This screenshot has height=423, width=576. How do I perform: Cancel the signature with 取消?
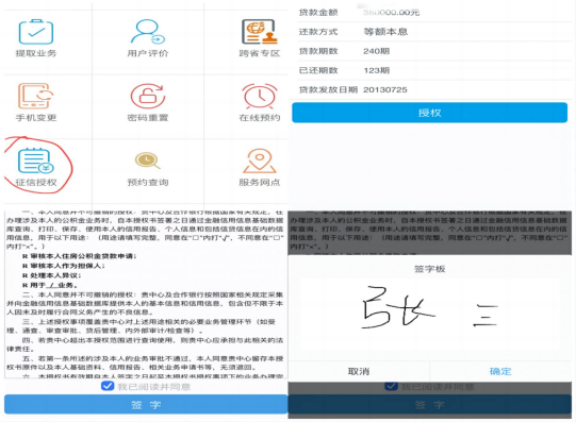(359, 371)
